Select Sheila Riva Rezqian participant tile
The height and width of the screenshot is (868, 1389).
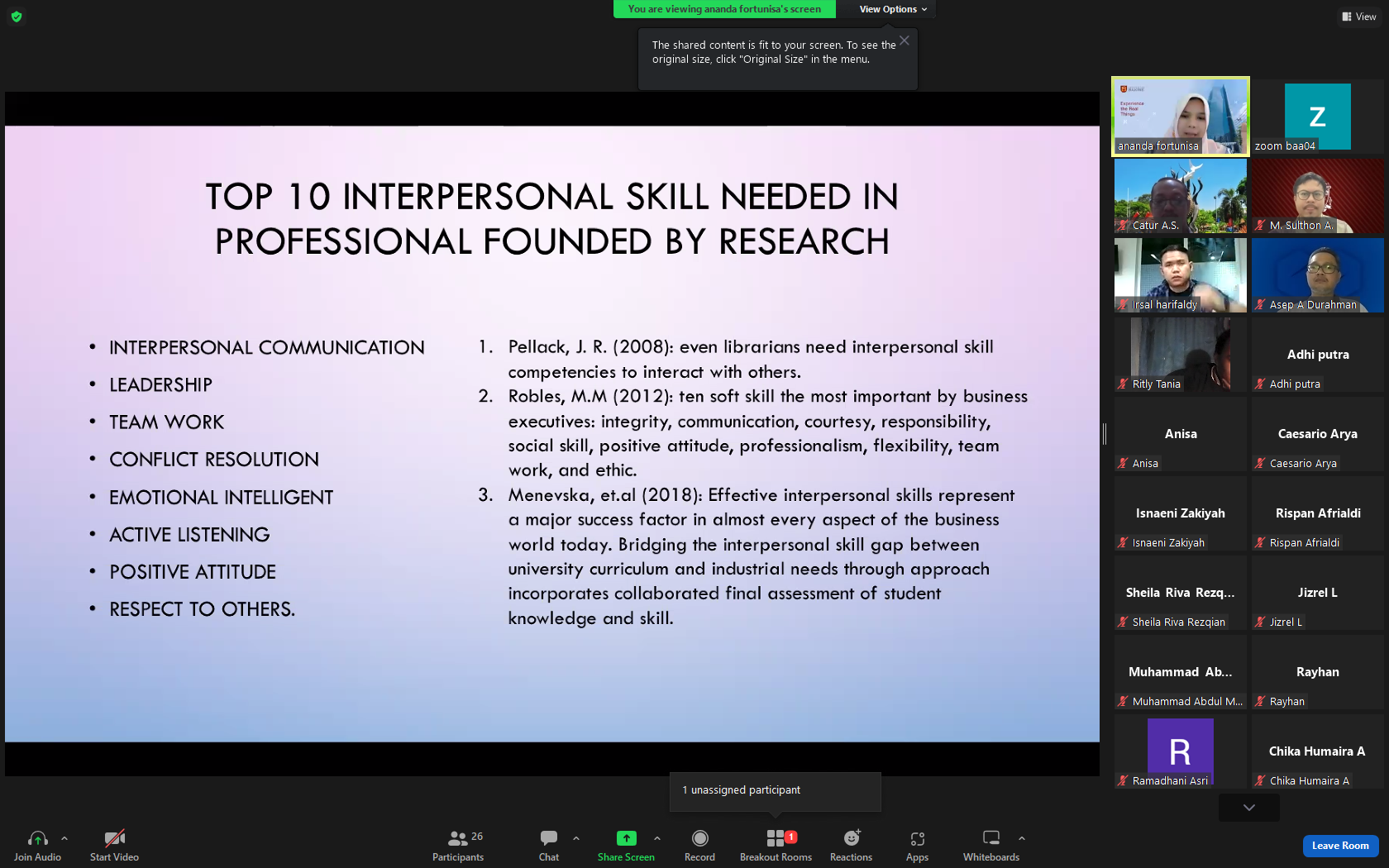point(1181,592)
